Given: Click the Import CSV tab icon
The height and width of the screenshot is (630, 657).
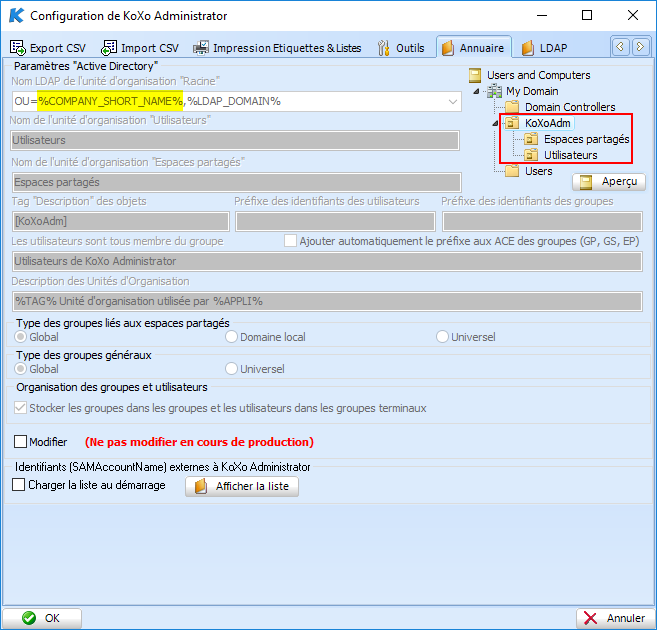Looking at the screenshot, I should 109,48.
